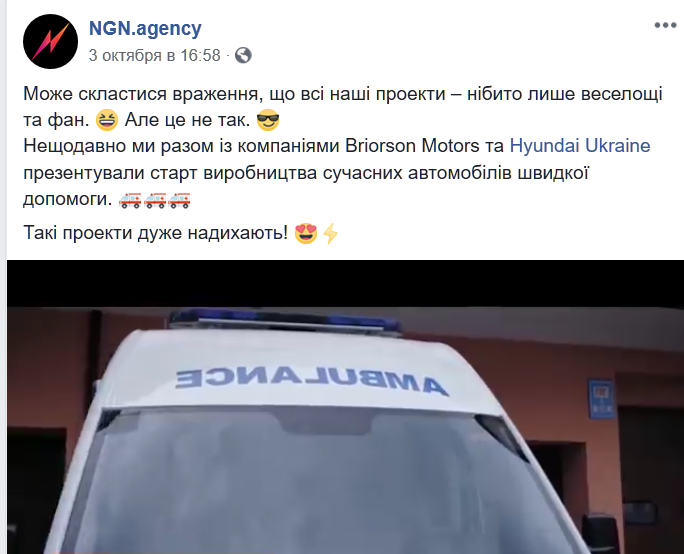
Task: Click the first ambulance emoji
Action: 130,199
